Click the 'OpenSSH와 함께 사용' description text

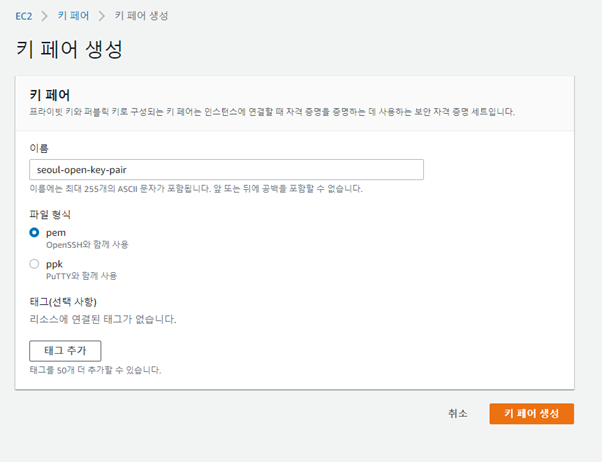(x=87, y=245)
